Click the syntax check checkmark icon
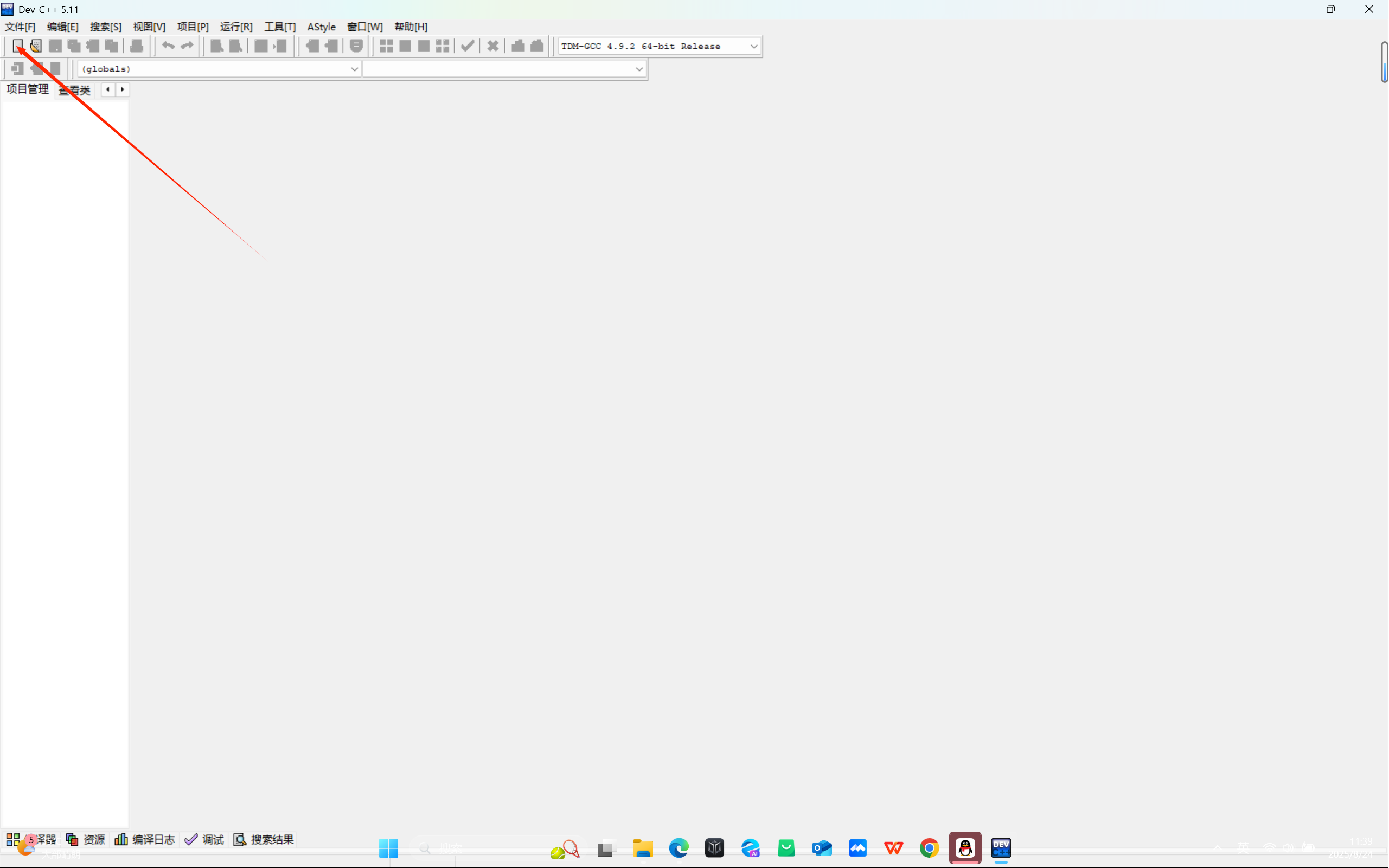 [468, 46]
